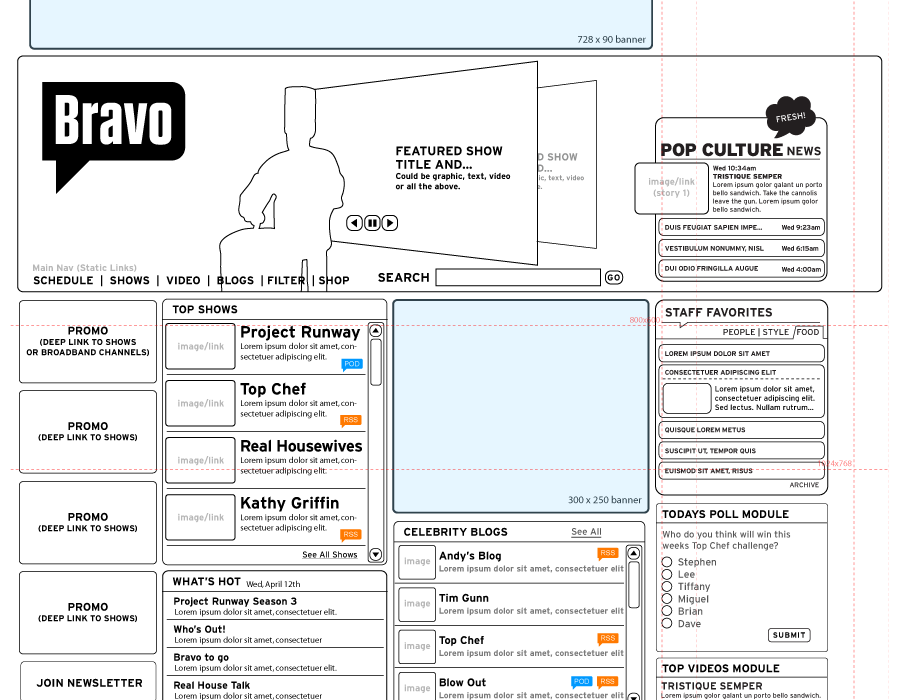Click the GO search button
Viewport: 900px width, 700px height.
614,278
